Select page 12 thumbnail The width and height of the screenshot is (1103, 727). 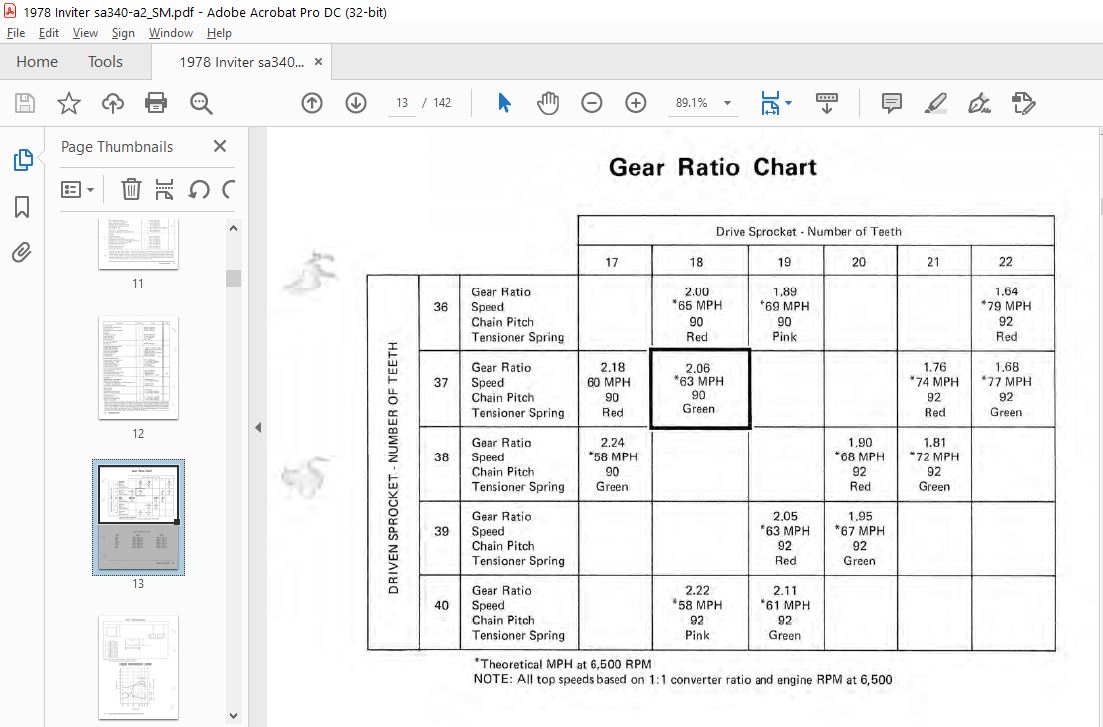click(138, 367)
